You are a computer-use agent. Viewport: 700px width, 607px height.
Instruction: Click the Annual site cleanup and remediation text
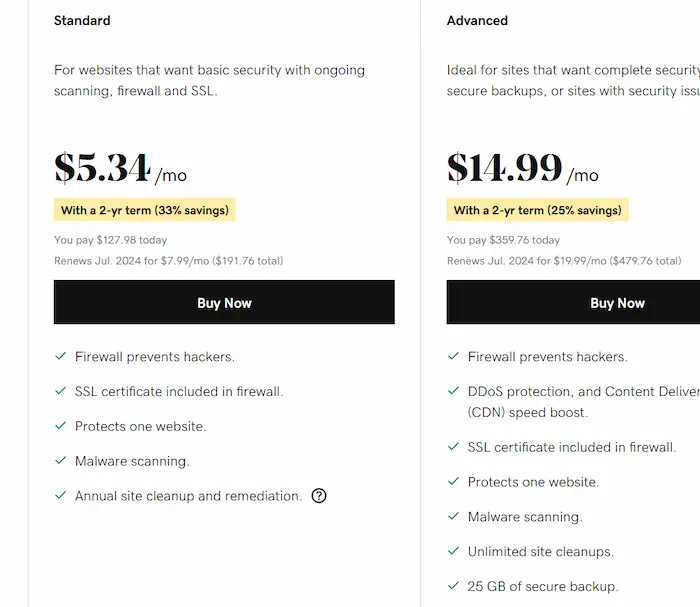[x=188, y=496]
